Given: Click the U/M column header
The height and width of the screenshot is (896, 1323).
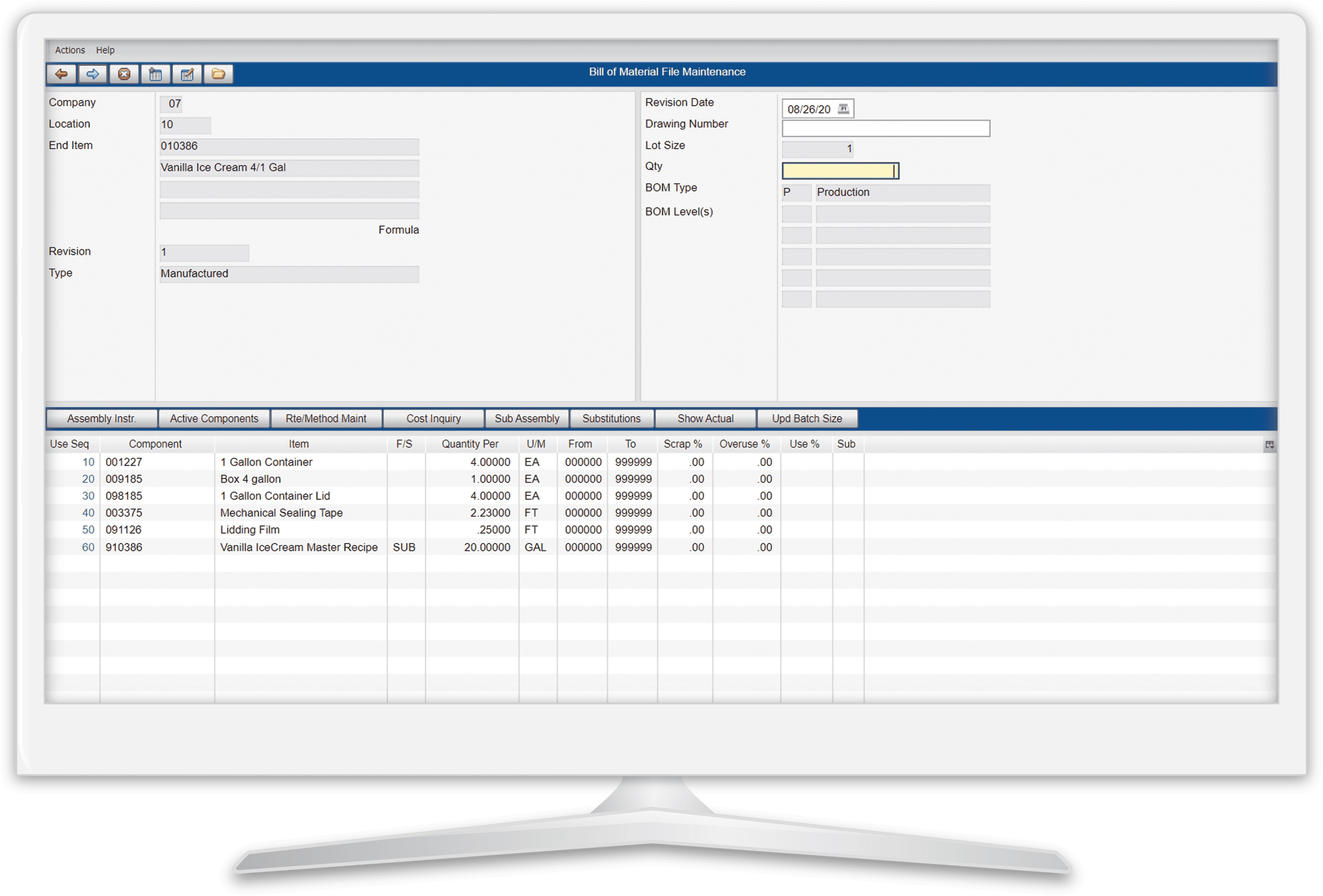Looking at the screenshot, I should coord(536,444).
